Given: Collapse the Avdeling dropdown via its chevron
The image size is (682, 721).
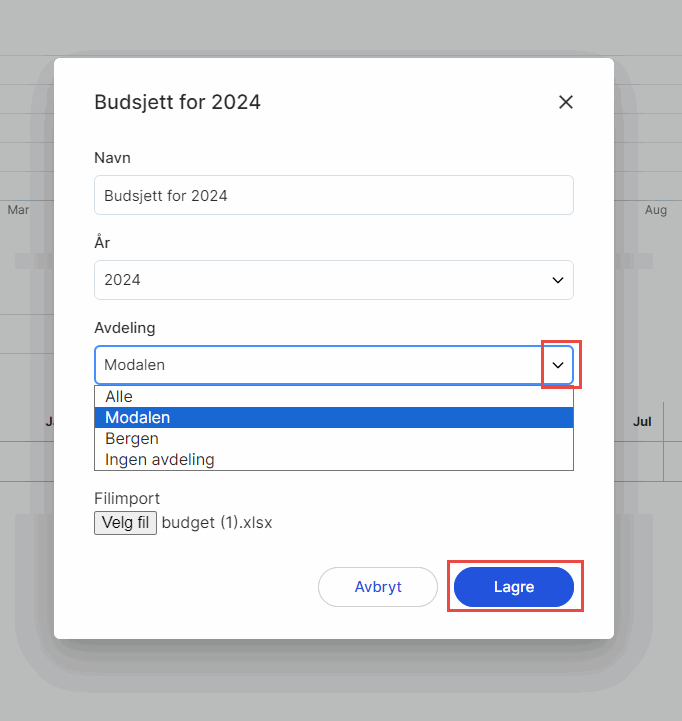Looking at the screenshot, I should click(558, 365).
